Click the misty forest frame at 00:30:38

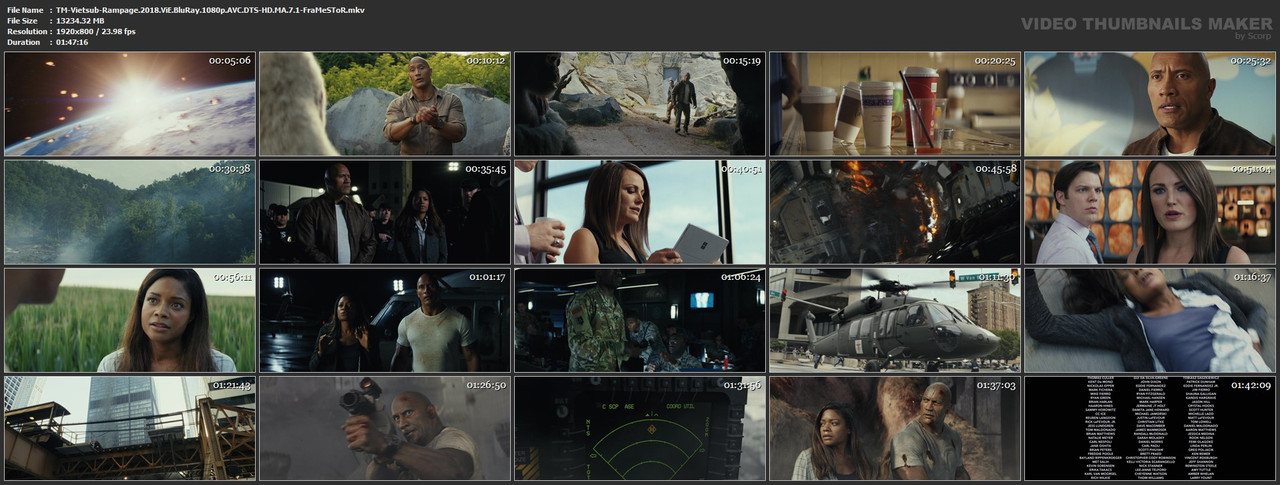pos(129,212)
